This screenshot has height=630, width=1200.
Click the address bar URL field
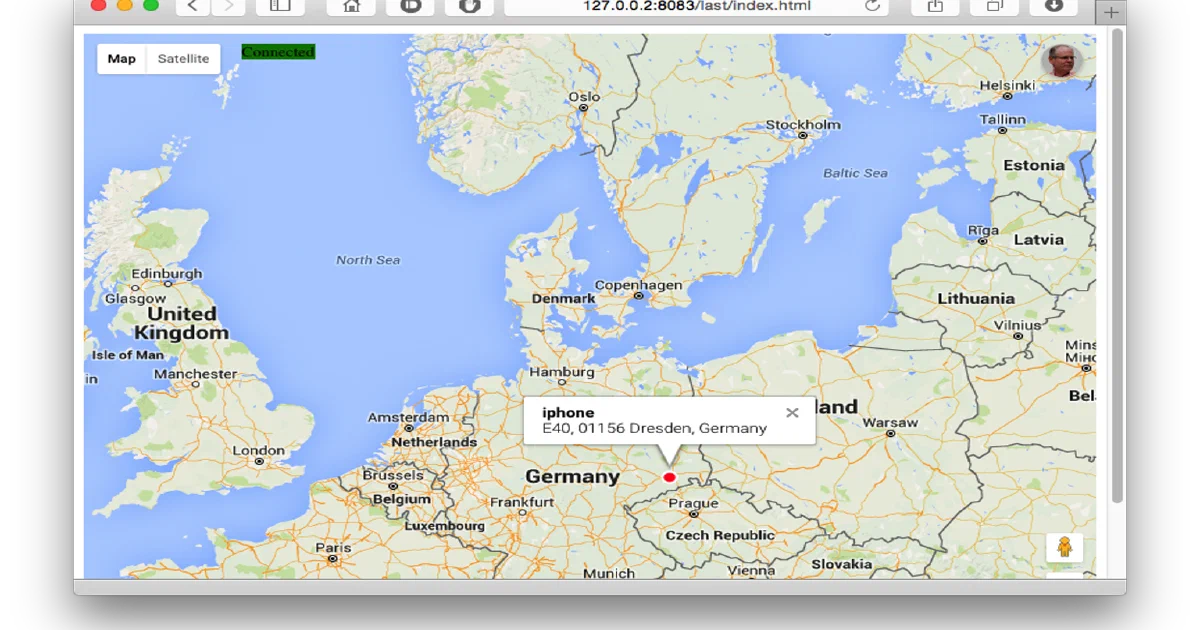(x=697, y=7)
